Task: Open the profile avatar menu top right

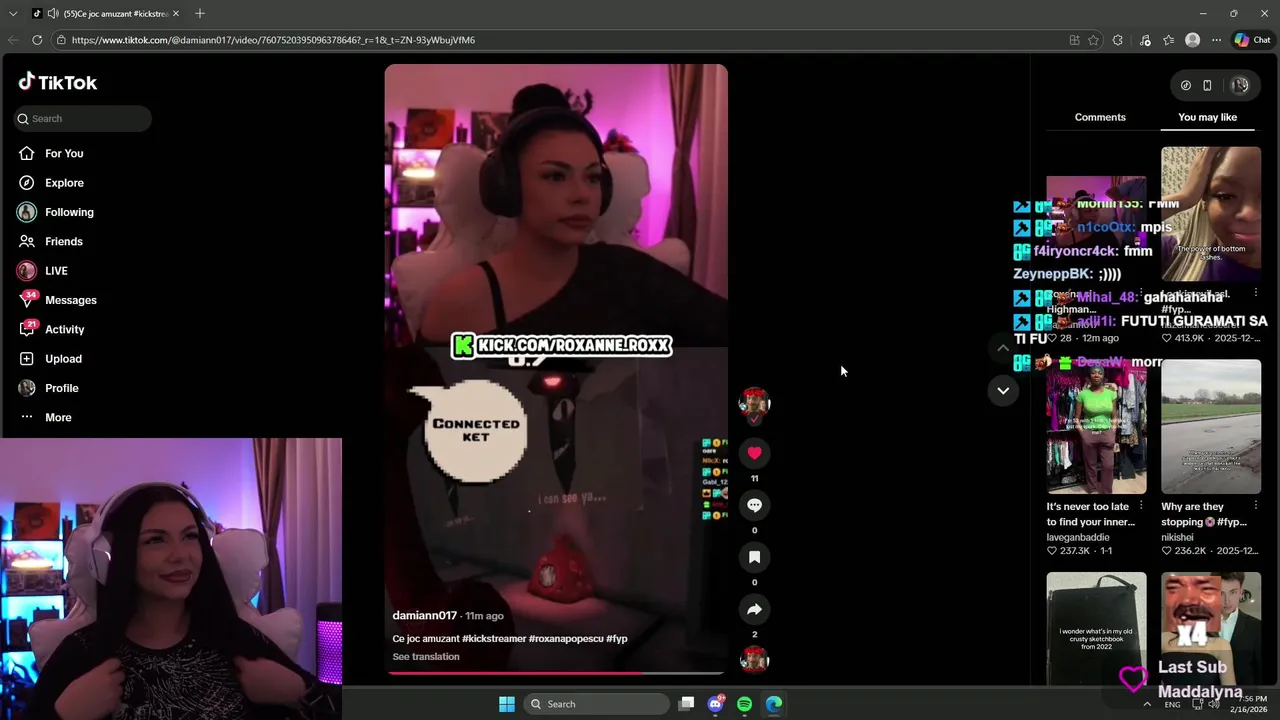Action: 1240,86
